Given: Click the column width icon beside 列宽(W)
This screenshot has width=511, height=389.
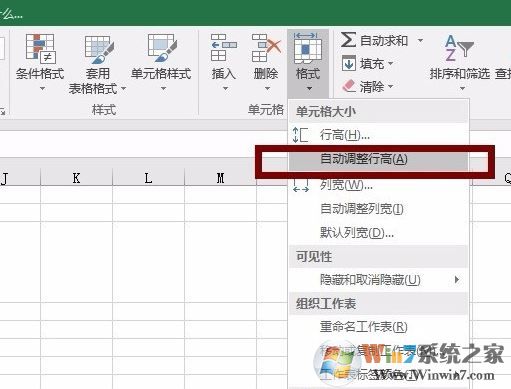Looking at the screenshot, I should click(301, 185).
